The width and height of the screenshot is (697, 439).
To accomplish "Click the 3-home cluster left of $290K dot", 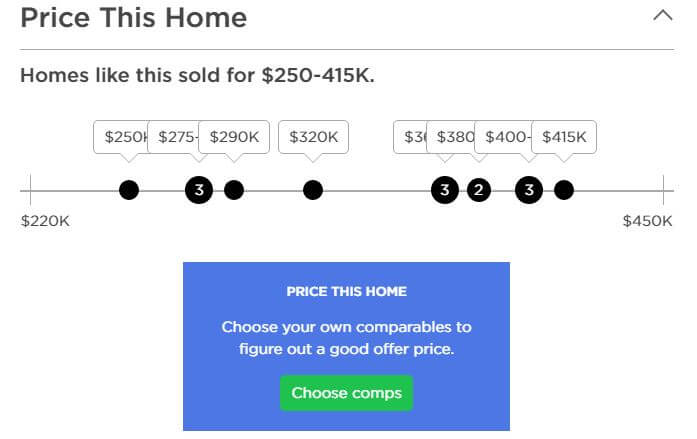I will pyautogui.click(x=199, y=190).
